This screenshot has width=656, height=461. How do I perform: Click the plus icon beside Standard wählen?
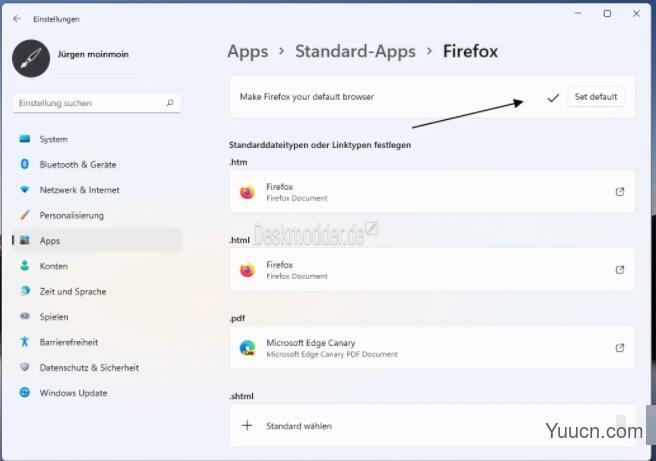247,425
